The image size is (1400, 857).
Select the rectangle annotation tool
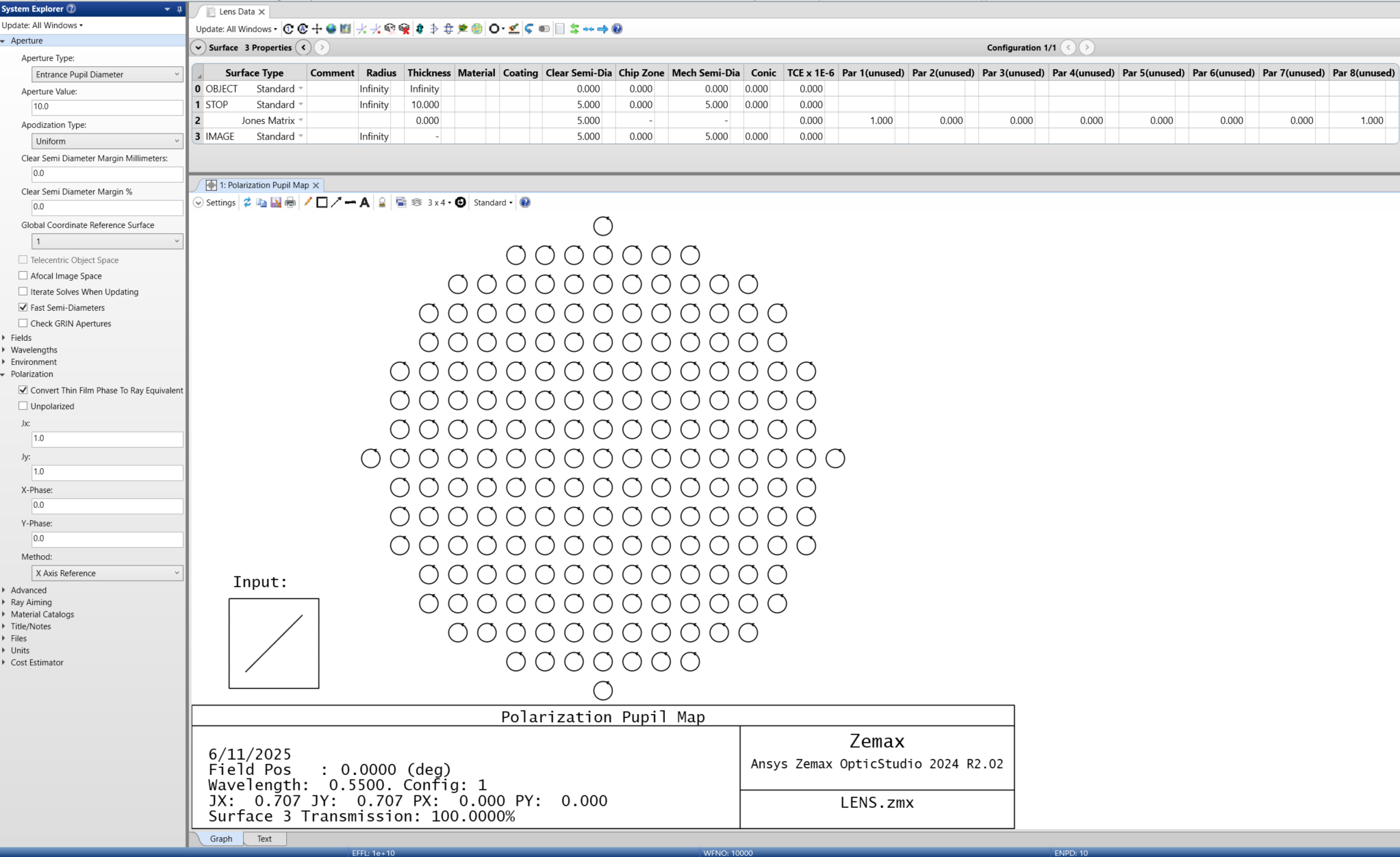(322, 203)
